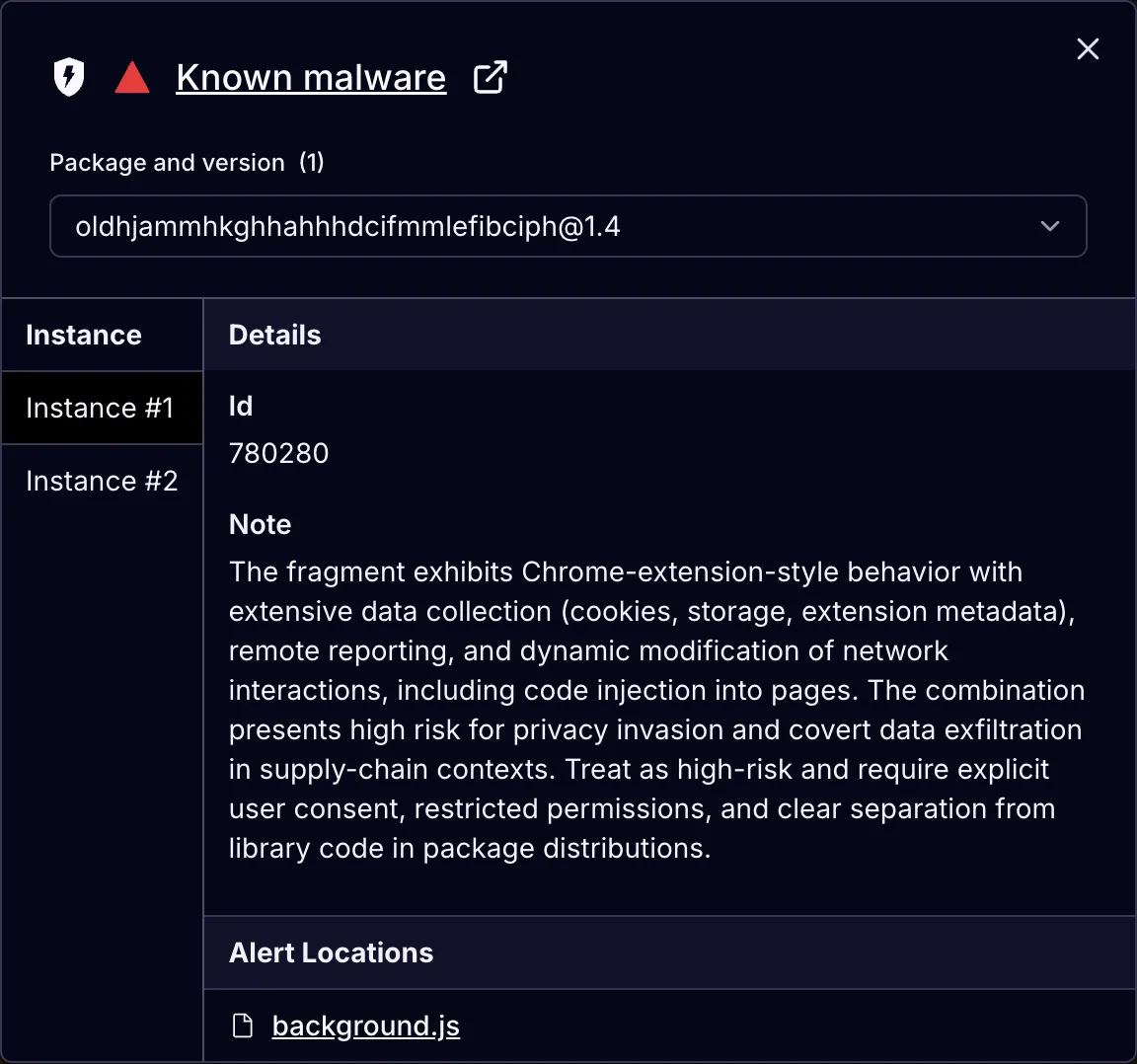Click the Note description paragraph
Screen dimensions: 1137x1064
(x=656, y=710)
